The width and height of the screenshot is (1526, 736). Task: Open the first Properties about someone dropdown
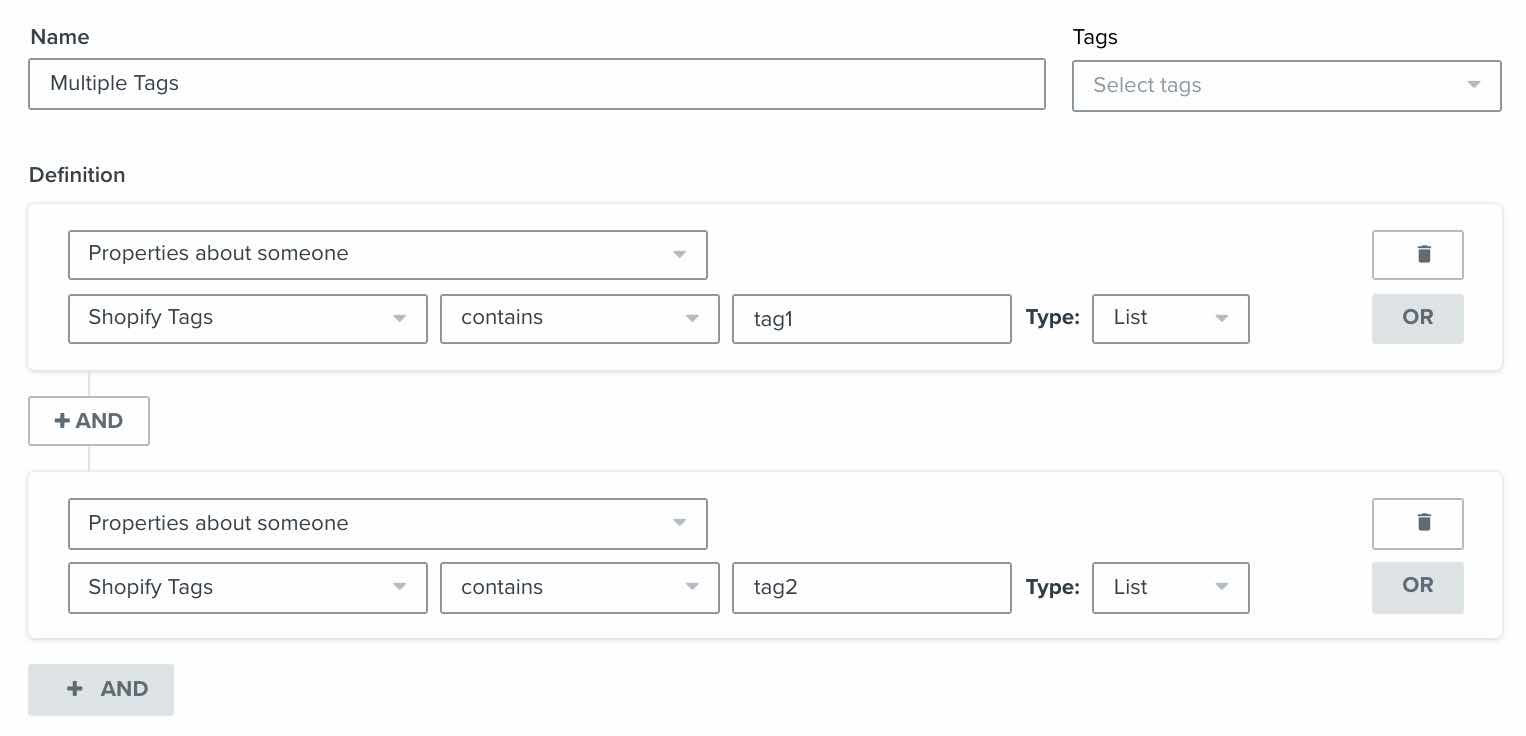pyautogui.click(x=388, y=254)
